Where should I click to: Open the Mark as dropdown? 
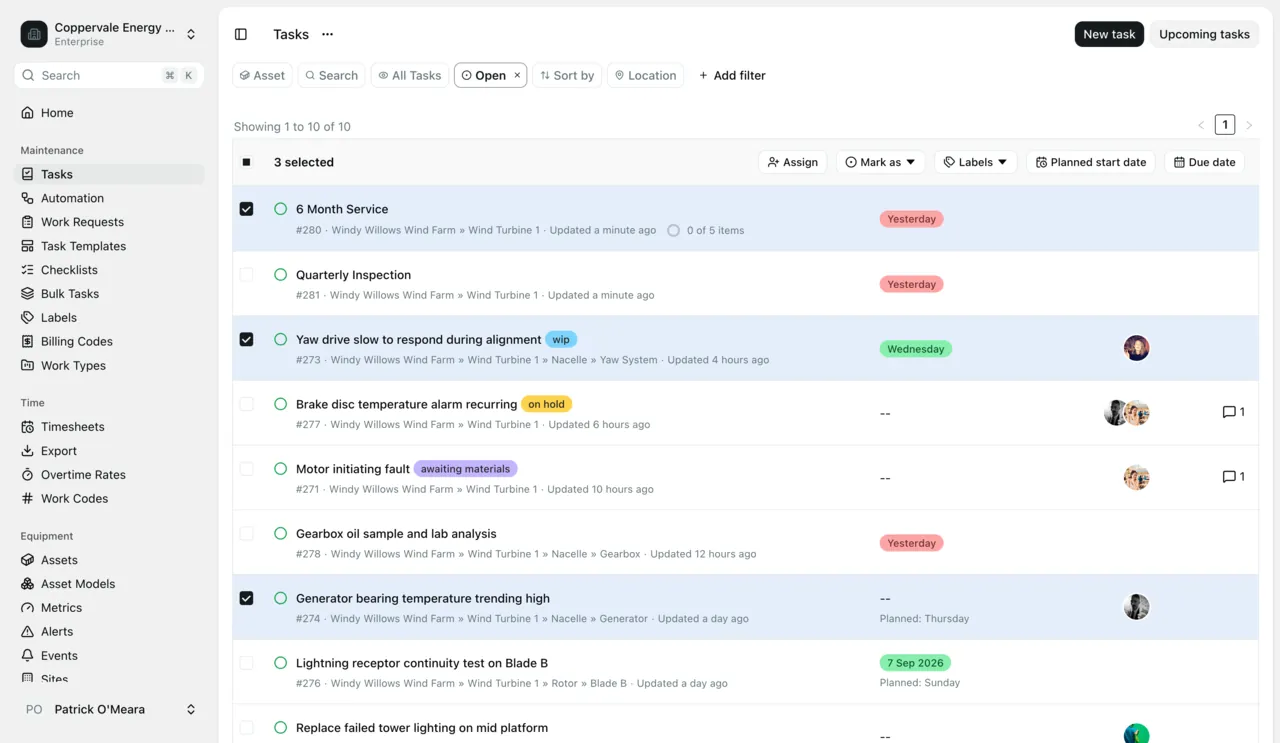(x=880, y=162)
